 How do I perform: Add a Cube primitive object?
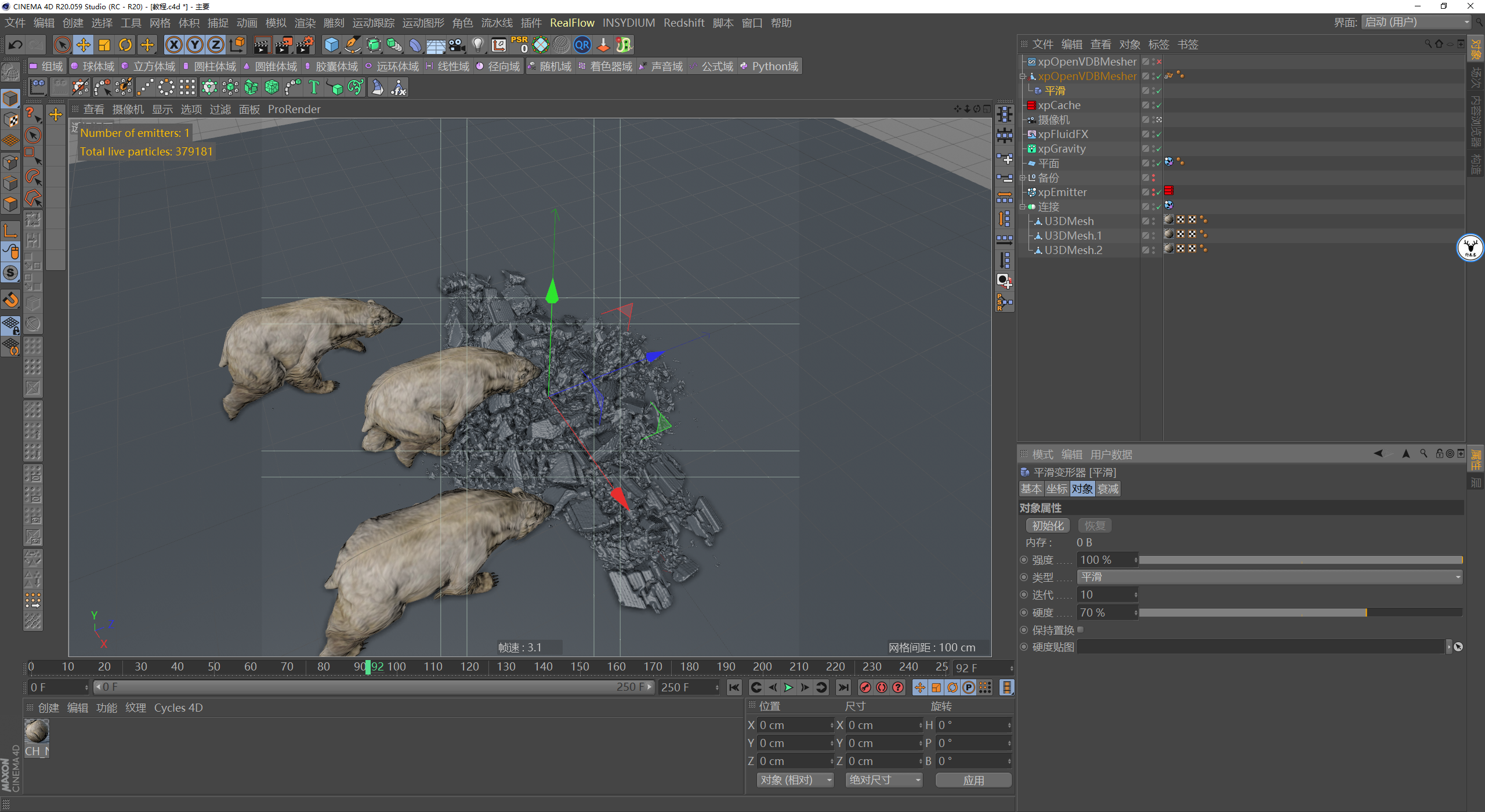click(331, 45)
